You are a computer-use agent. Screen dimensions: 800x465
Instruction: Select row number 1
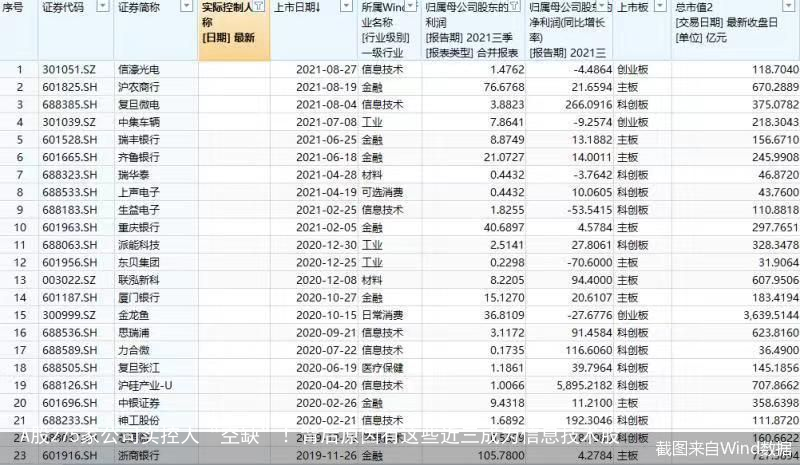[19, 69]
